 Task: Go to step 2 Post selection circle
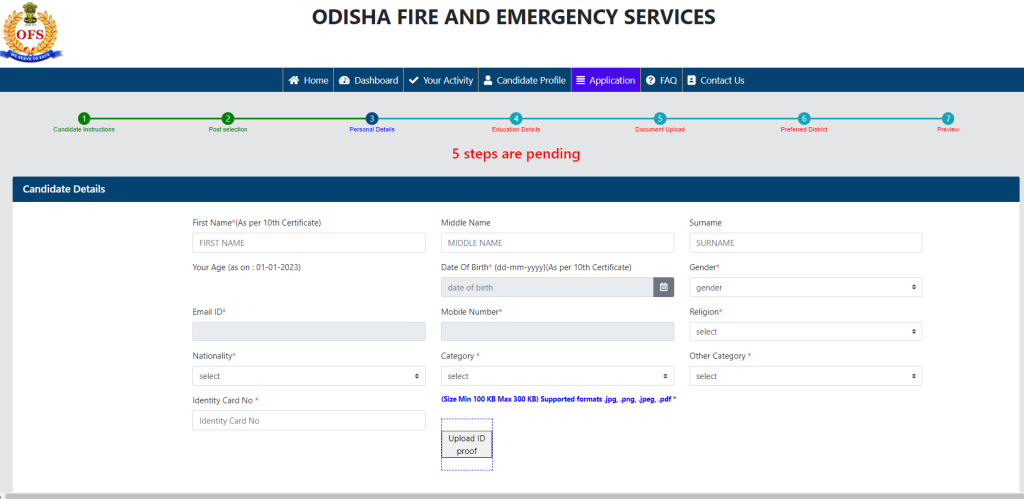227,118
